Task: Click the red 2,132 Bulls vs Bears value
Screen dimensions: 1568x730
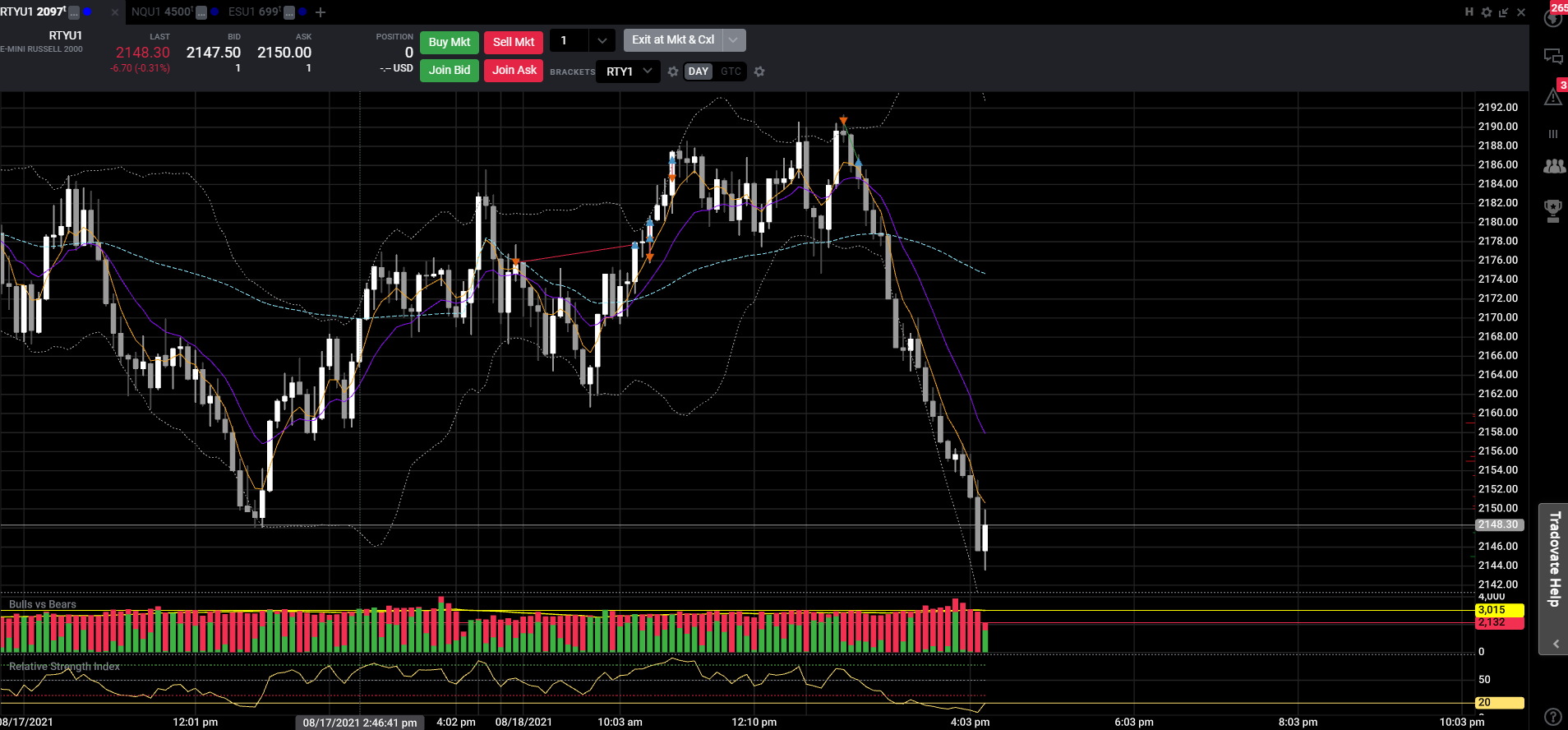Action: [x=1500, y=622]
